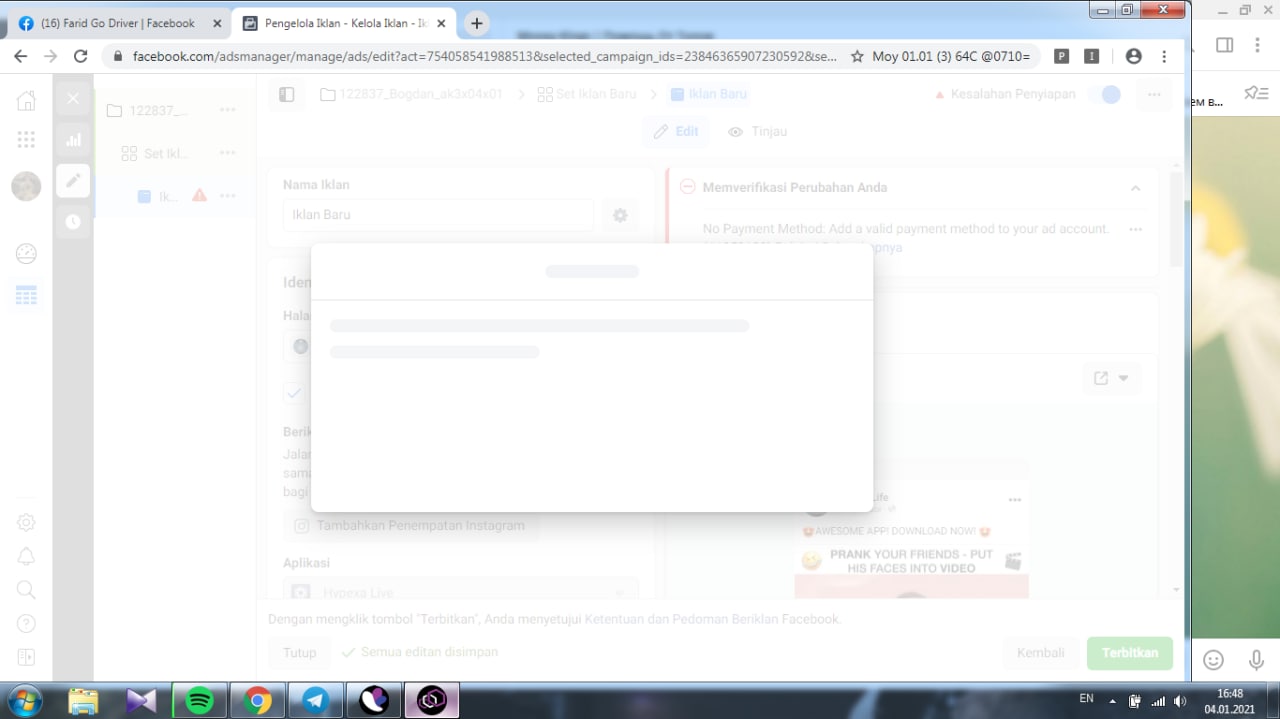The width and height of the screenshot is (1280, 719).
Task: Click the Chrome address bar URL
Action: click(x=485, y=57)
